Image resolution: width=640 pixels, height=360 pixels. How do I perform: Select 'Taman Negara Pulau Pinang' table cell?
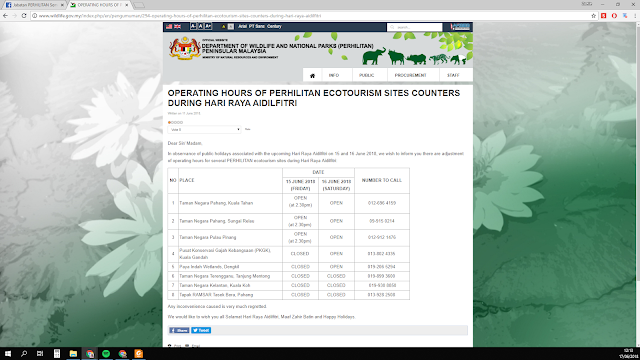tap(230, 238)
